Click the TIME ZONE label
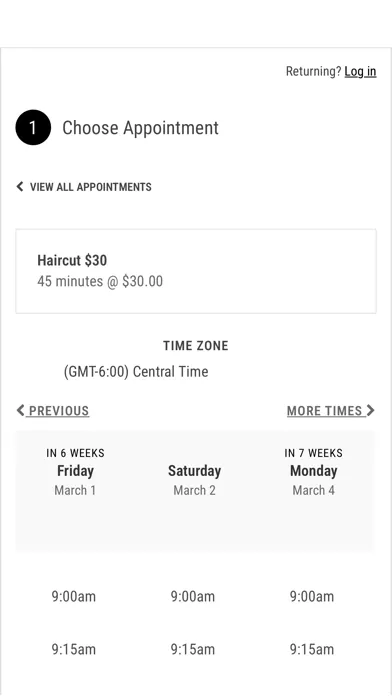 (x=196, y=346)
